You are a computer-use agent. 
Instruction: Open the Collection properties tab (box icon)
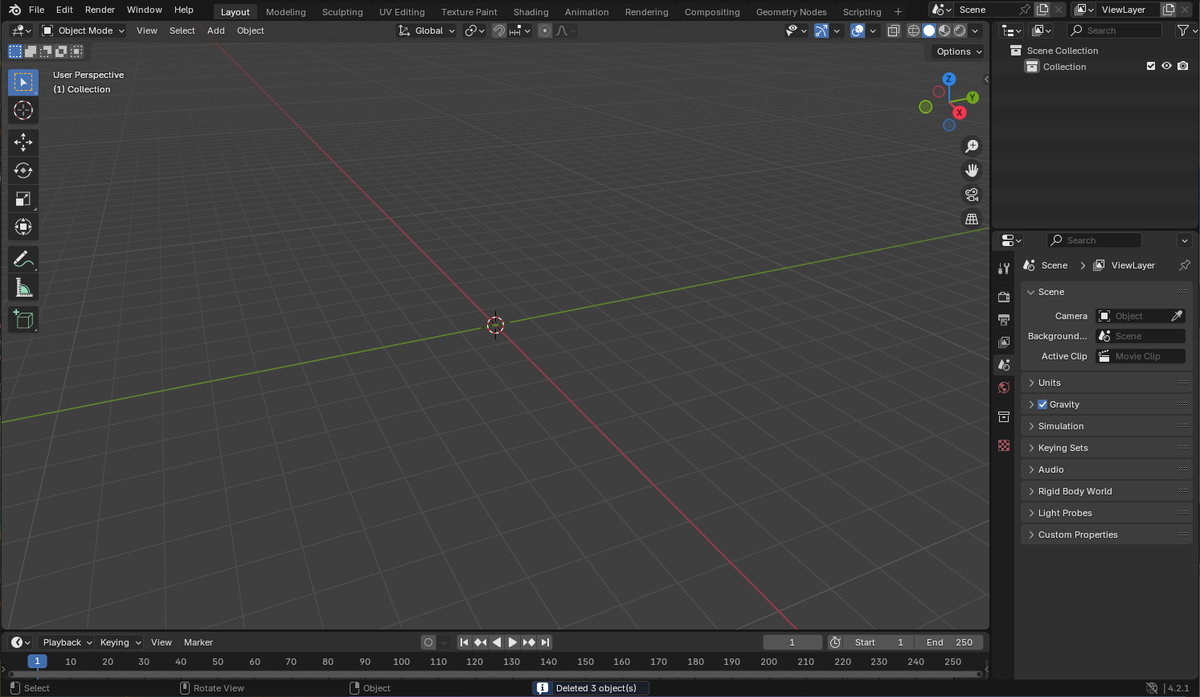1004,416
